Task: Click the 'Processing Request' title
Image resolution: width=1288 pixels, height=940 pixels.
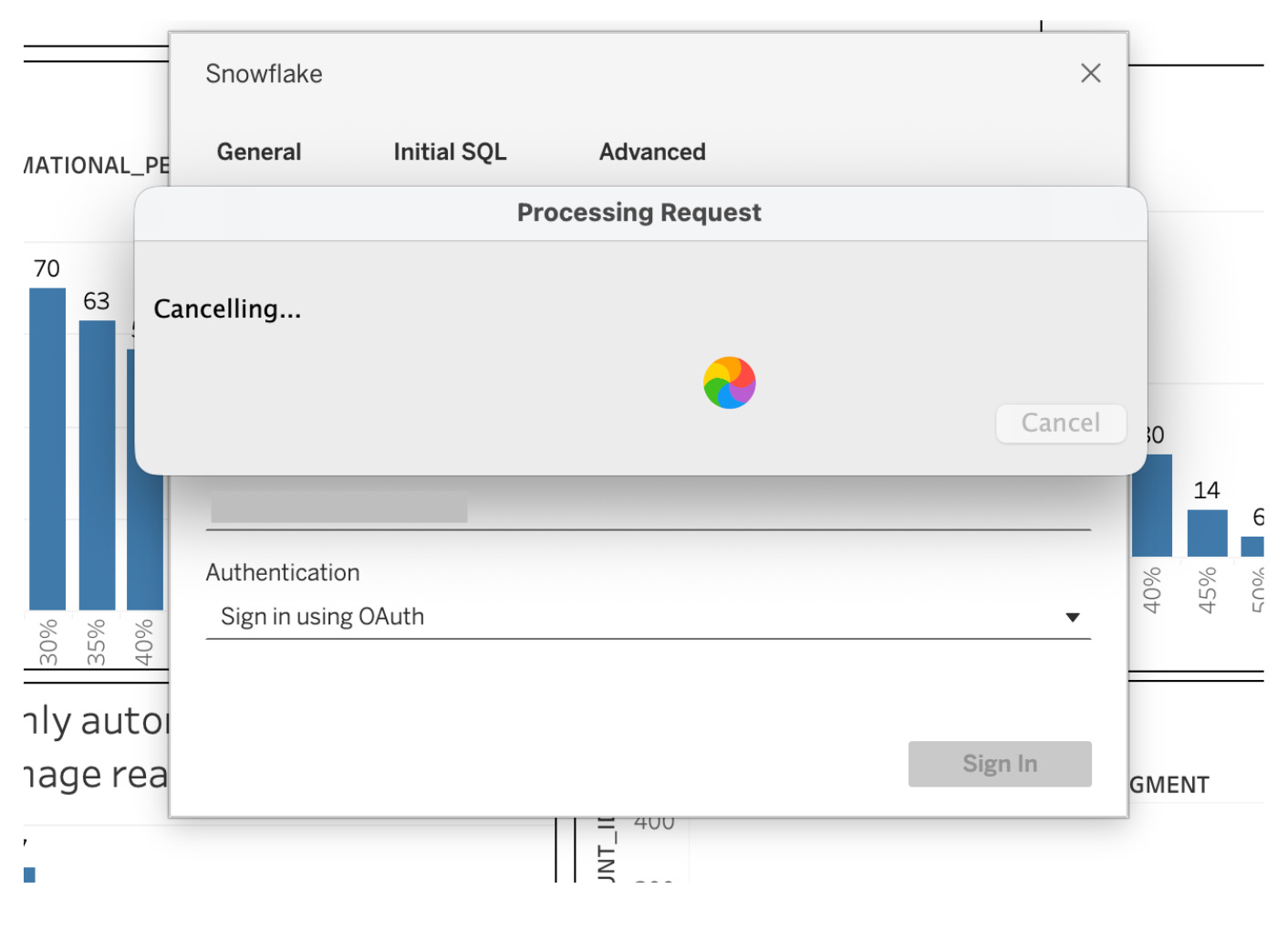Action: [639, 213]
